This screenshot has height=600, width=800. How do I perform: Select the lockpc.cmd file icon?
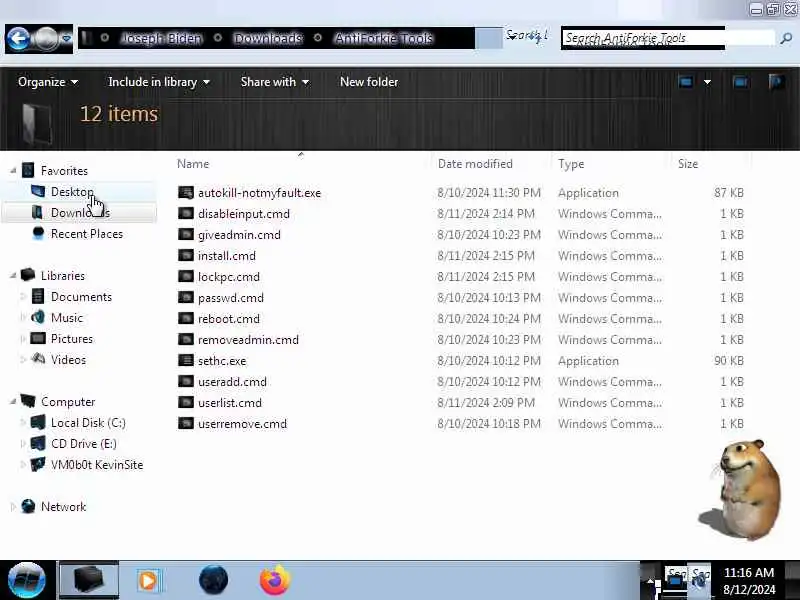click(x=186, y=276)
